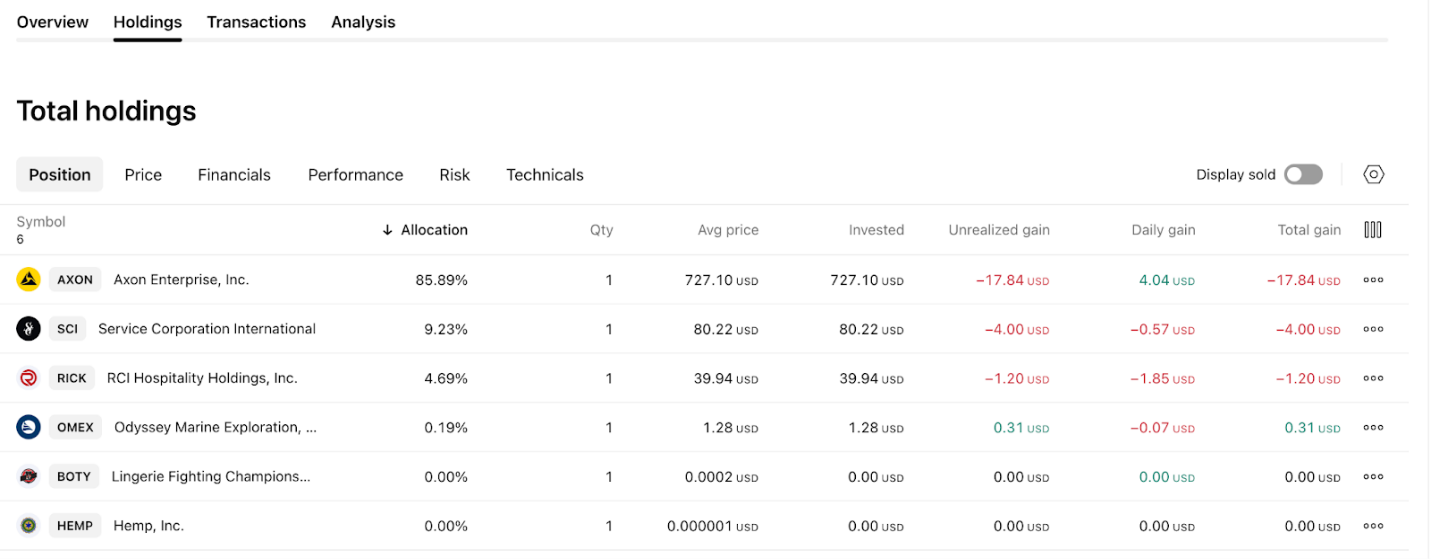Open the more options menu for AXON

pos(1373,280)
